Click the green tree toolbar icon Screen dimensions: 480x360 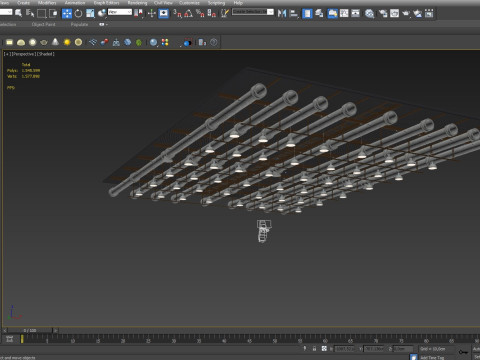click(139, 42)
